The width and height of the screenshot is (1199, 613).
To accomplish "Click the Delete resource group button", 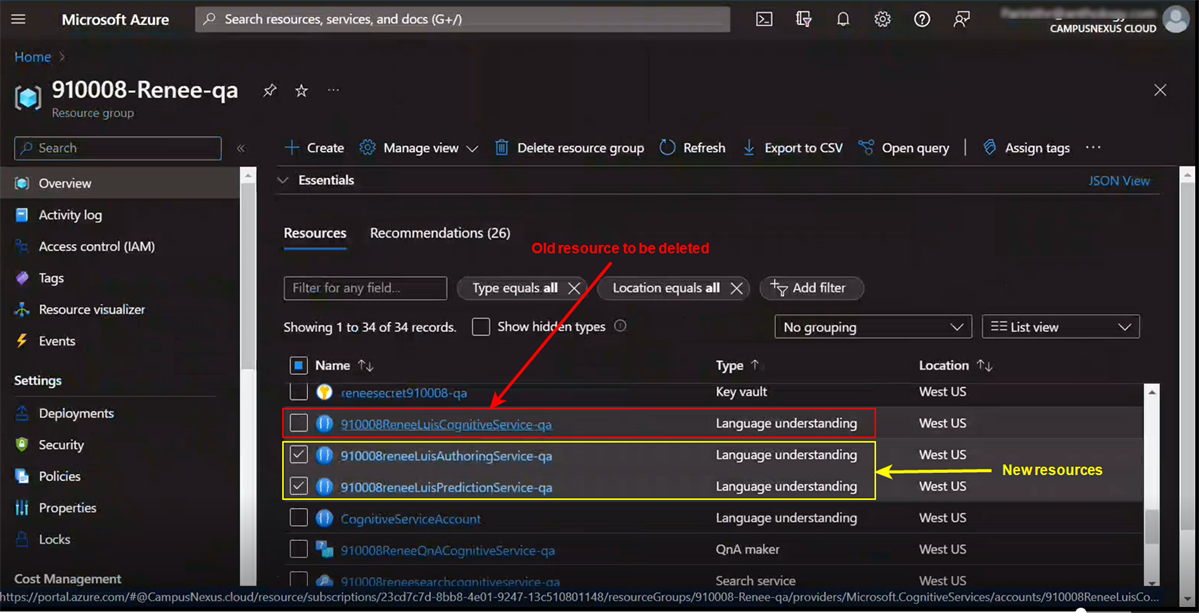I will tap(569, 147).
